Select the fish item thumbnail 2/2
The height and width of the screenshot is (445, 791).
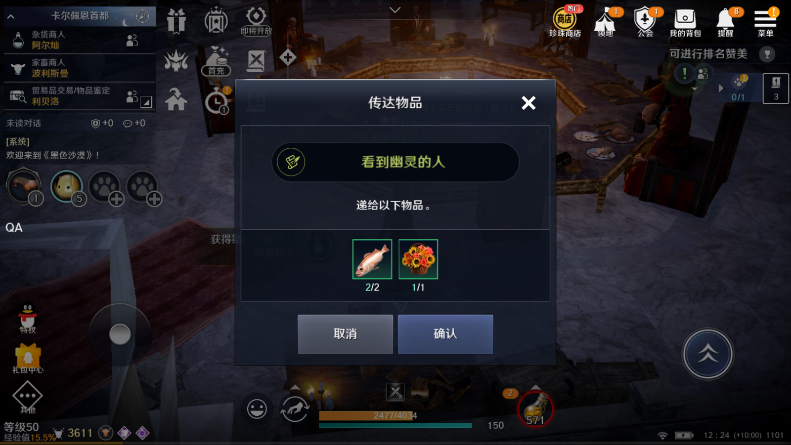coord(372,259)
